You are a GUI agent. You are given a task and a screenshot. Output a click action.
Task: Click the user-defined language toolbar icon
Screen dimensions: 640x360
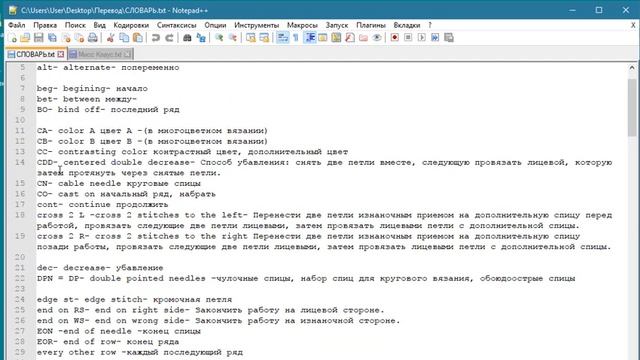coord(323,38)
